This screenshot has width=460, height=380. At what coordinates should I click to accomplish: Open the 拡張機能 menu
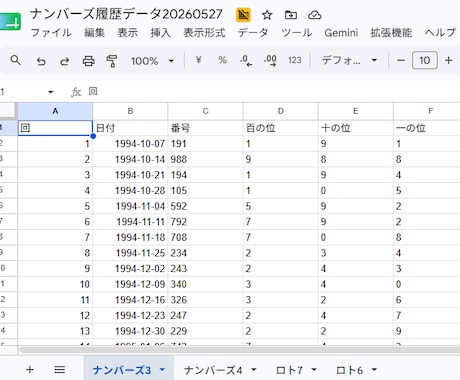click(391, 33)
